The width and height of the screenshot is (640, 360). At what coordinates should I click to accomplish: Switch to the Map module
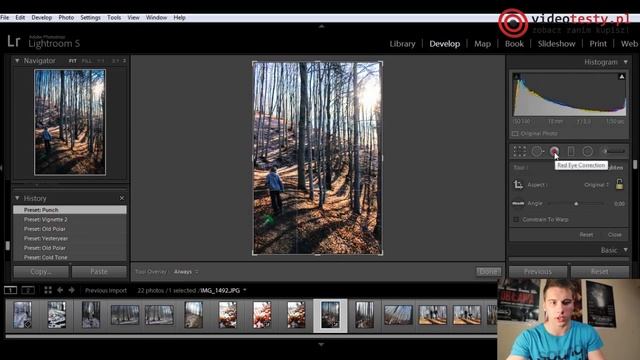pos(482,44)
